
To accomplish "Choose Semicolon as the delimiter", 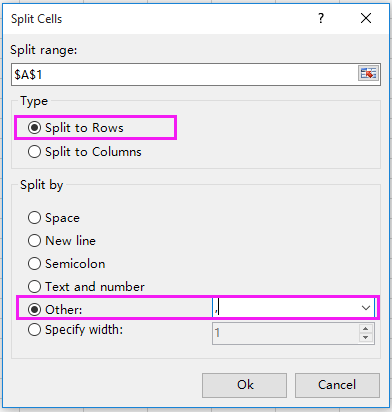I will click(x=67, y=264).
